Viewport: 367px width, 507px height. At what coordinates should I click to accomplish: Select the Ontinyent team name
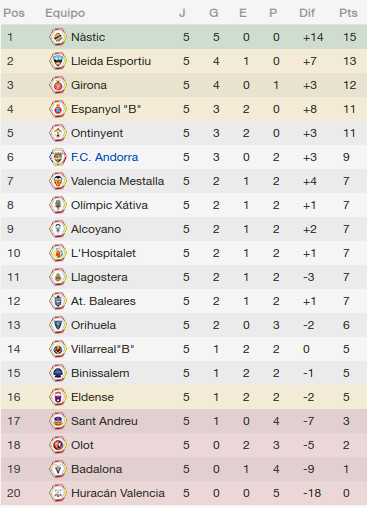tap(97, 133)
